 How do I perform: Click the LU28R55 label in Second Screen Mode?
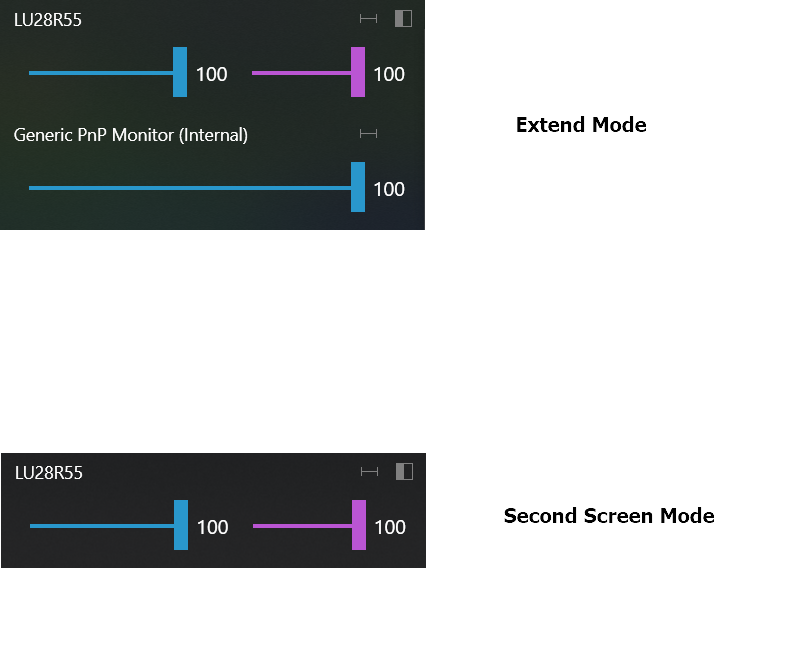[47, 472]
